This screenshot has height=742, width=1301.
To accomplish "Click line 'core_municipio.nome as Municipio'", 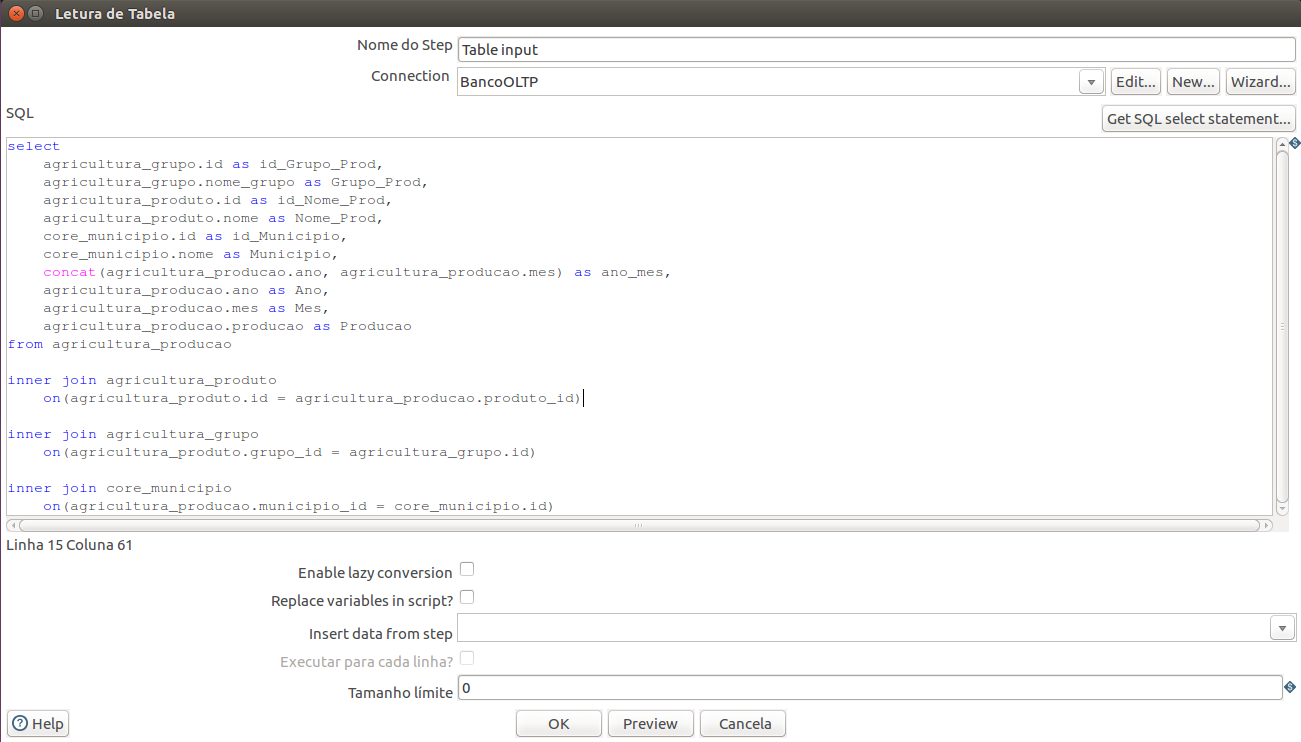I will 190,254.
